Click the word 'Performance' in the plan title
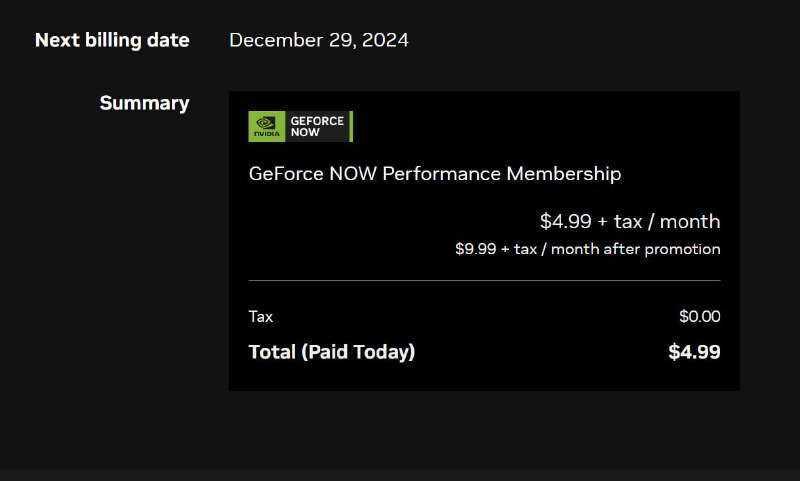This screenshot has height=481, width=800. tap(442, 174)
